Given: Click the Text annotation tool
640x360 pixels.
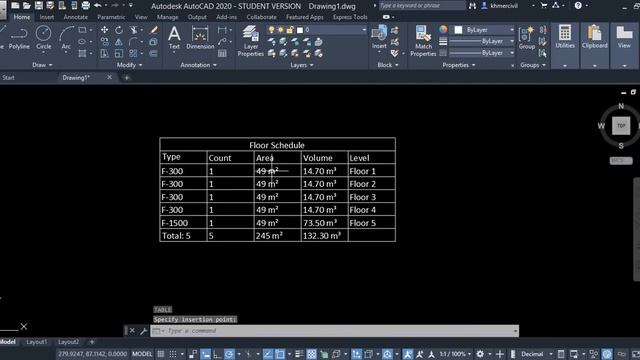Looking at the screenshot, I should pos(174,38).
